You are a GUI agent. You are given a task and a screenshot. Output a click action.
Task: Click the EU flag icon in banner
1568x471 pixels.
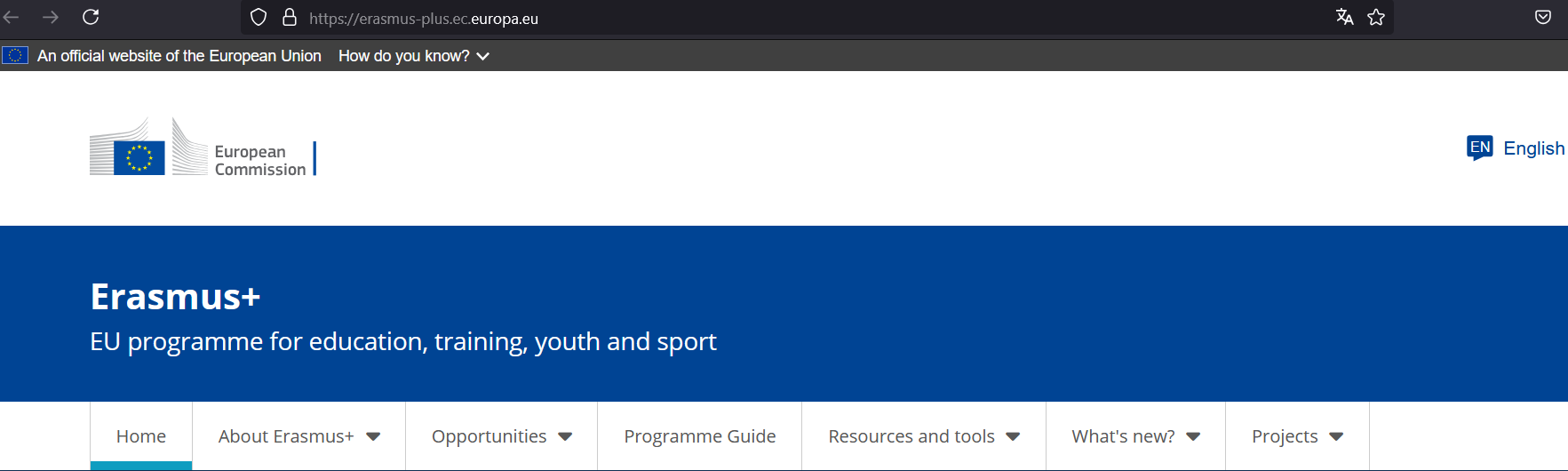[15, 55]
